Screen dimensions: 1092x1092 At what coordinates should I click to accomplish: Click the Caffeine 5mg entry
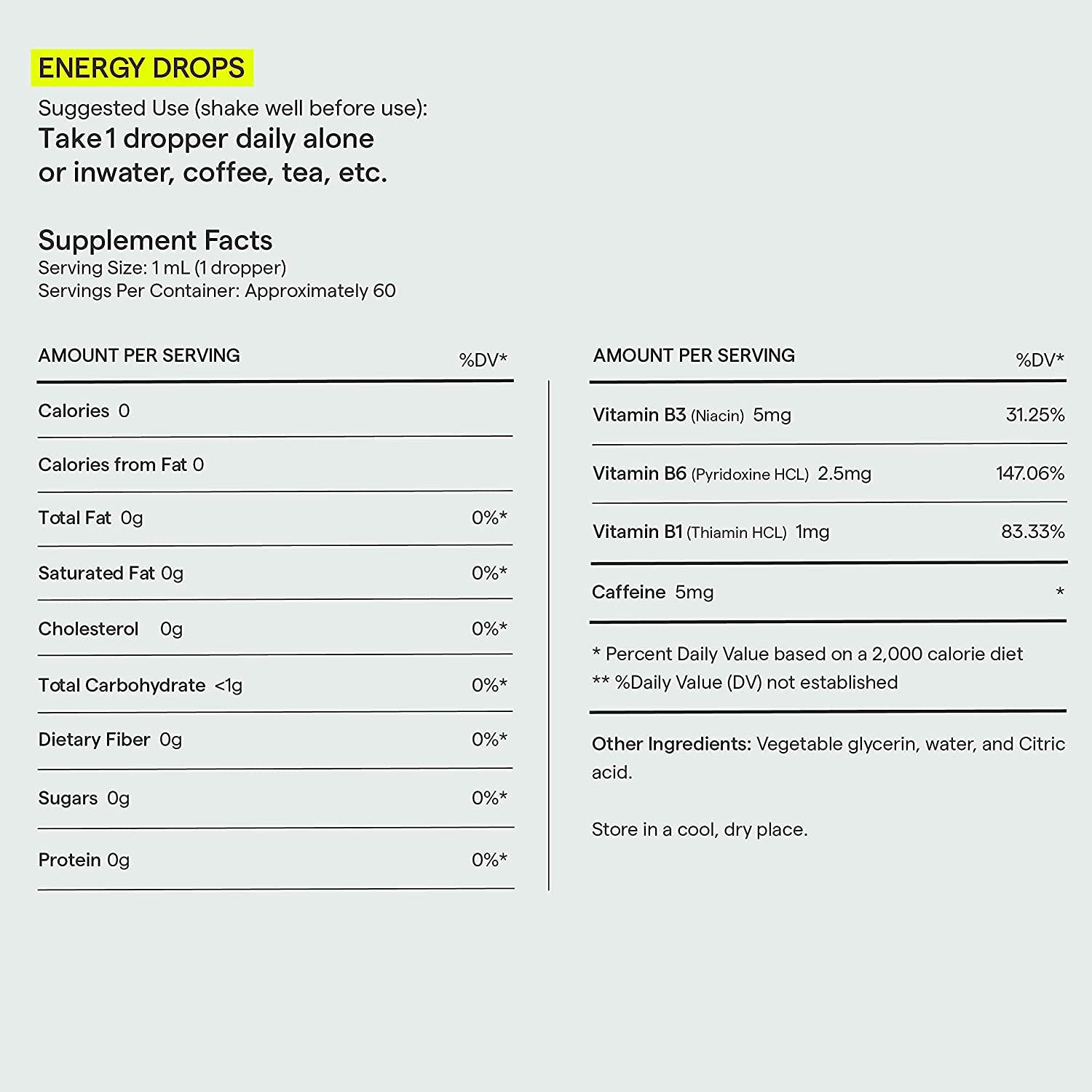pyautogui.click(x=652, y=592)
